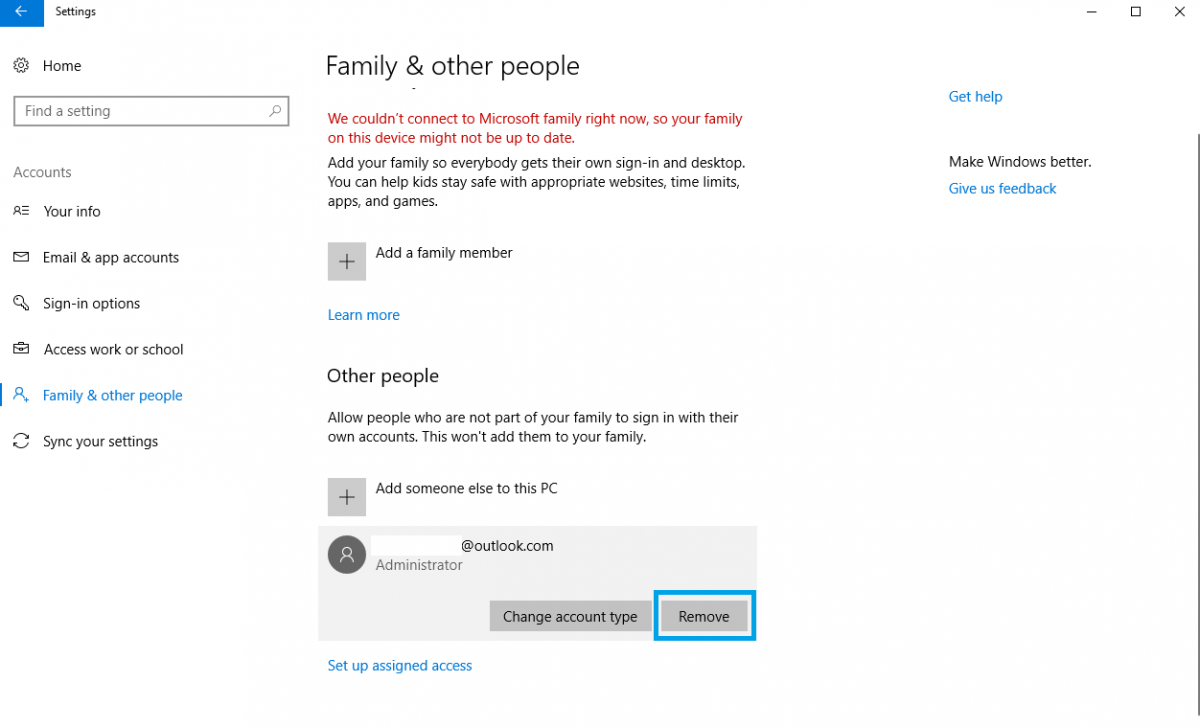This screenshot has height=727, width=1200.
Task: Click the Sign-in options key icon
Action: click(21, 303)
